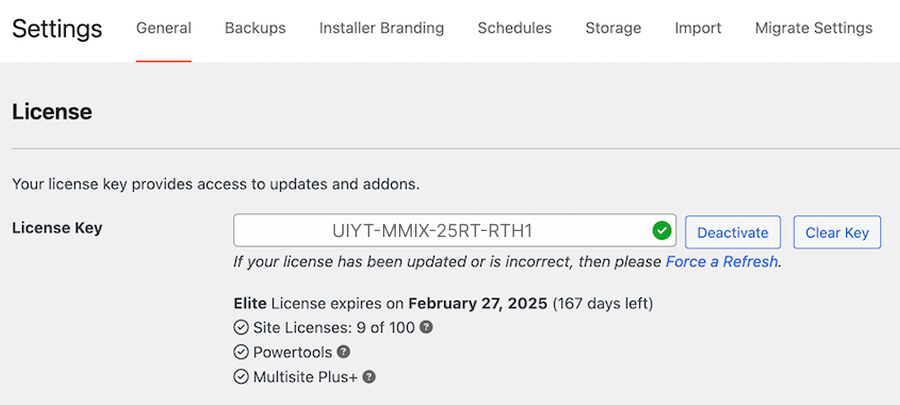The height and width of the screenshot is (405, 900).
Task: Click inside the License Key field
Action: pyautogui.click(x=455, y=231)
